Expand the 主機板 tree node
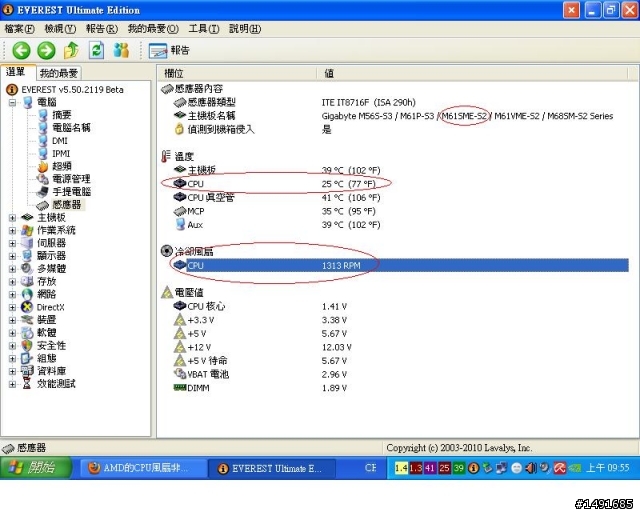640x512 pixels. click(x=12, y=218)
